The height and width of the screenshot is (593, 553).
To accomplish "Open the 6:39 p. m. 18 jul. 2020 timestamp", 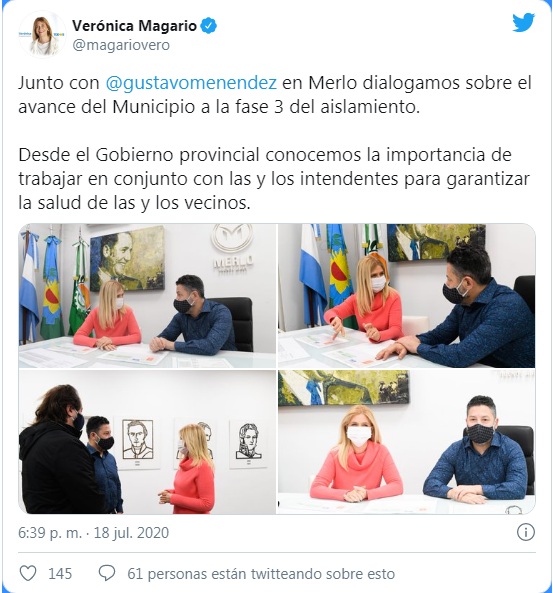I will point(93,532).
